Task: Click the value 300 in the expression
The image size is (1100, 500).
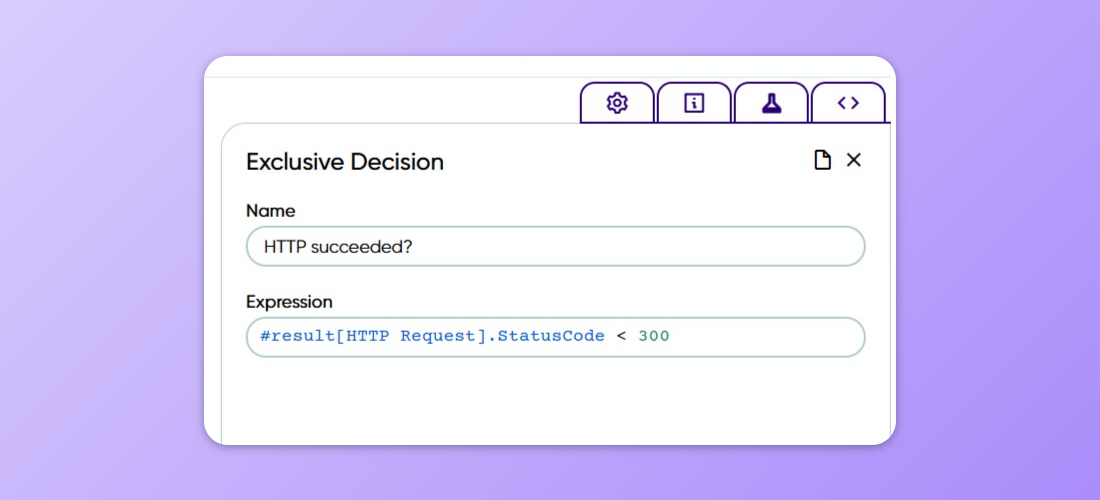Action: pyautogui.click(x=654, y=336)
